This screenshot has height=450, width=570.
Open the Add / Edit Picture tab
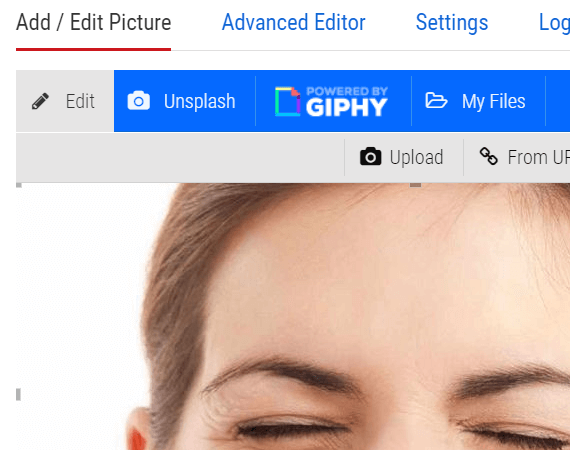pyautogui.click(x=93, y=23)
